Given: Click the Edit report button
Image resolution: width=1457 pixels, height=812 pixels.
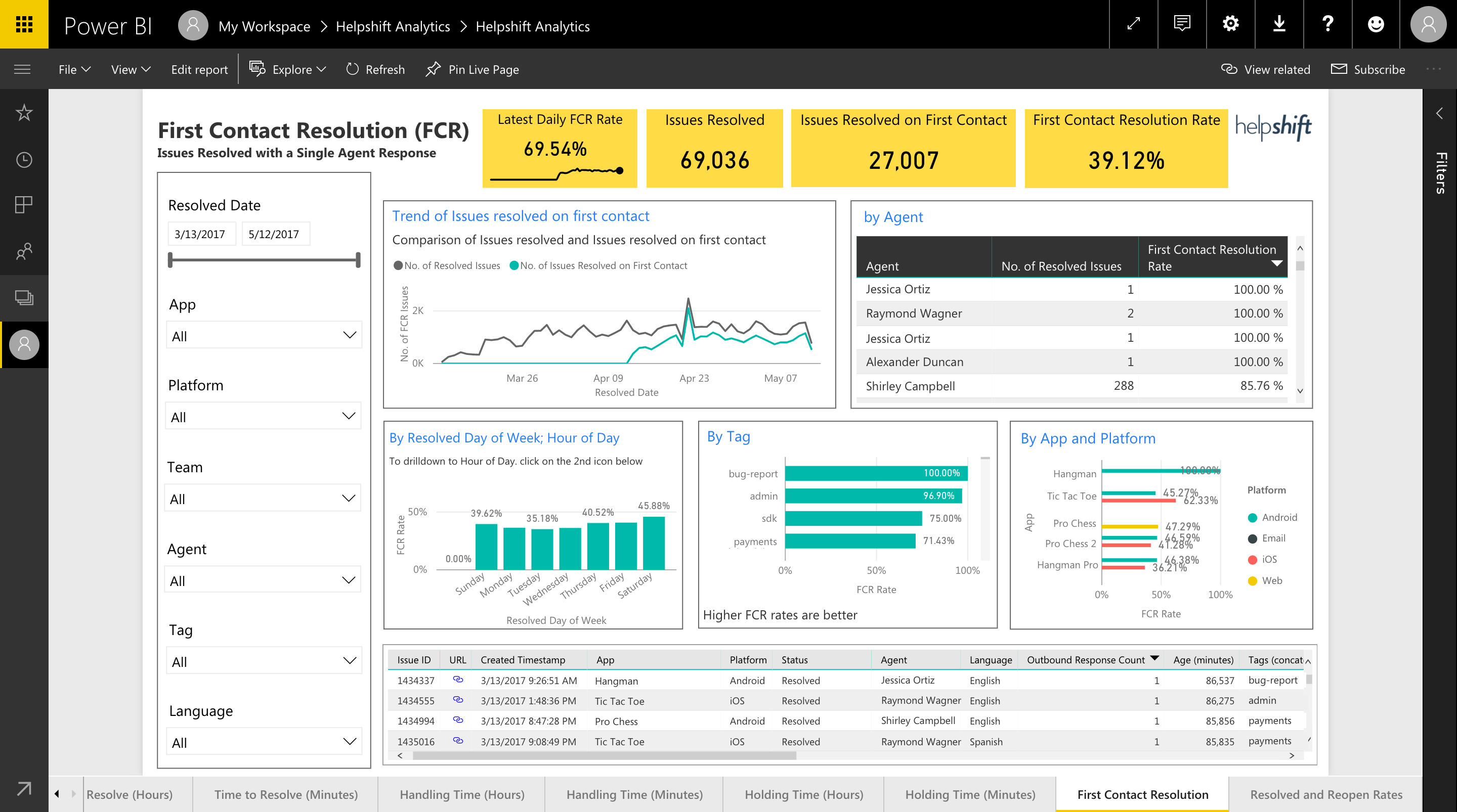Looking at the screenshot, I should [x=199, y=70].
